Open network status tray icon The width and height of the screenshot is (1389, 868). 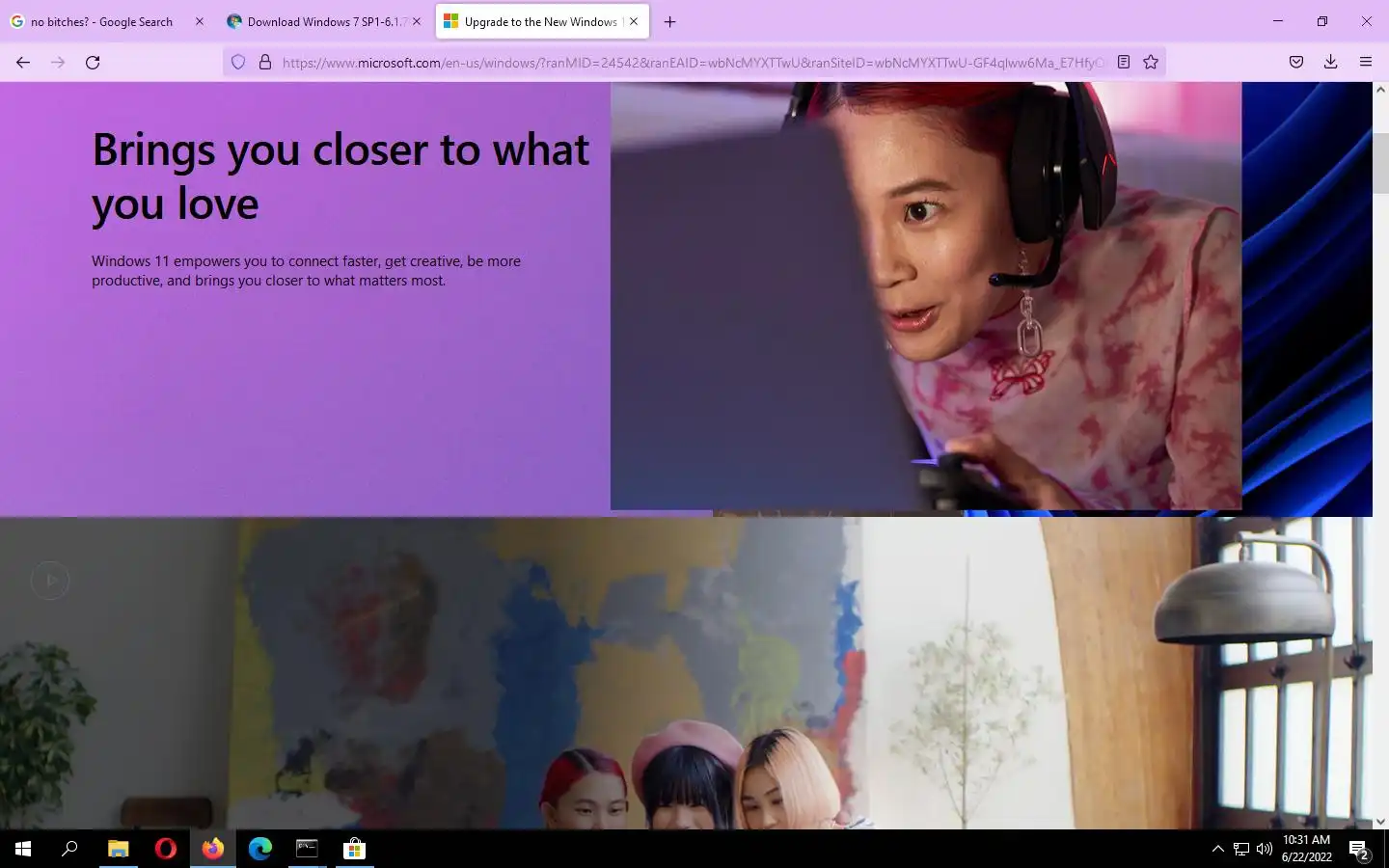[x=1241, y=849]
